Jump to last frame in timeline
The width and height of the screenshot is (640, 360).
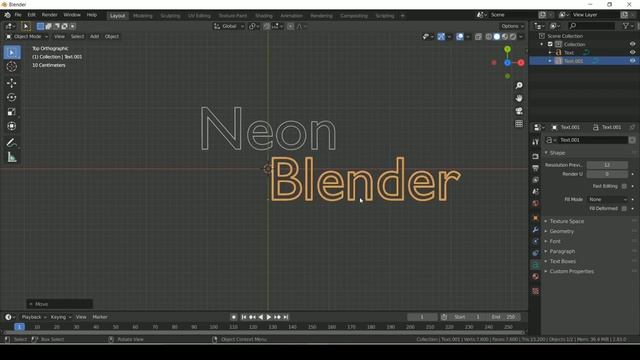click(x=286, y=317)
